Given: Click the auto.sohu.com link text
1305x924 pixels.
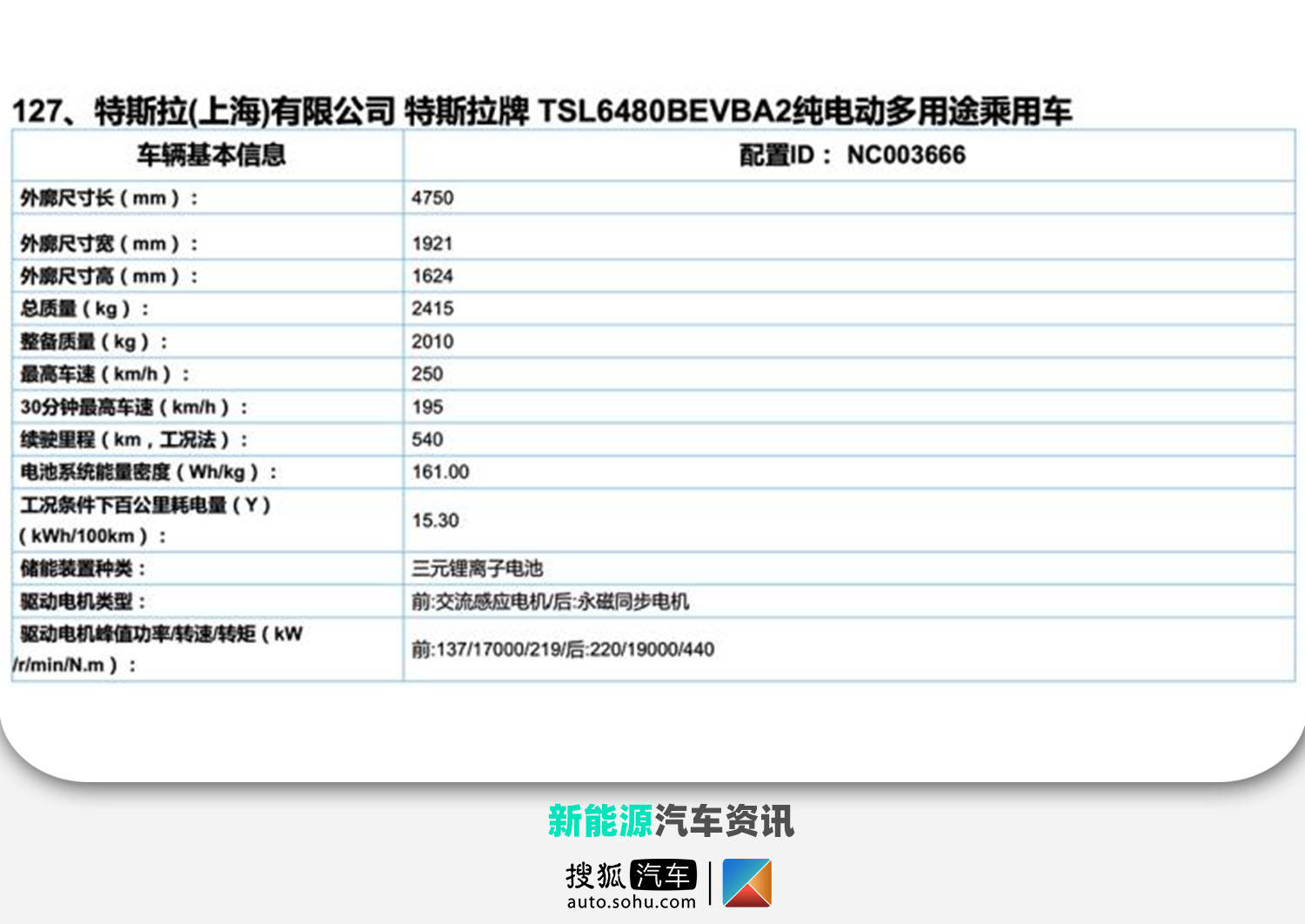Looking at the screenshot, I should pos(631,901).
